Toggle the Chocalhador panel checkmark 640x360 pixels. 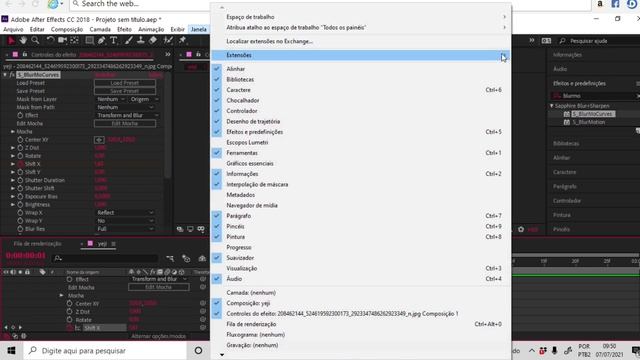click(x=217, y=100)
